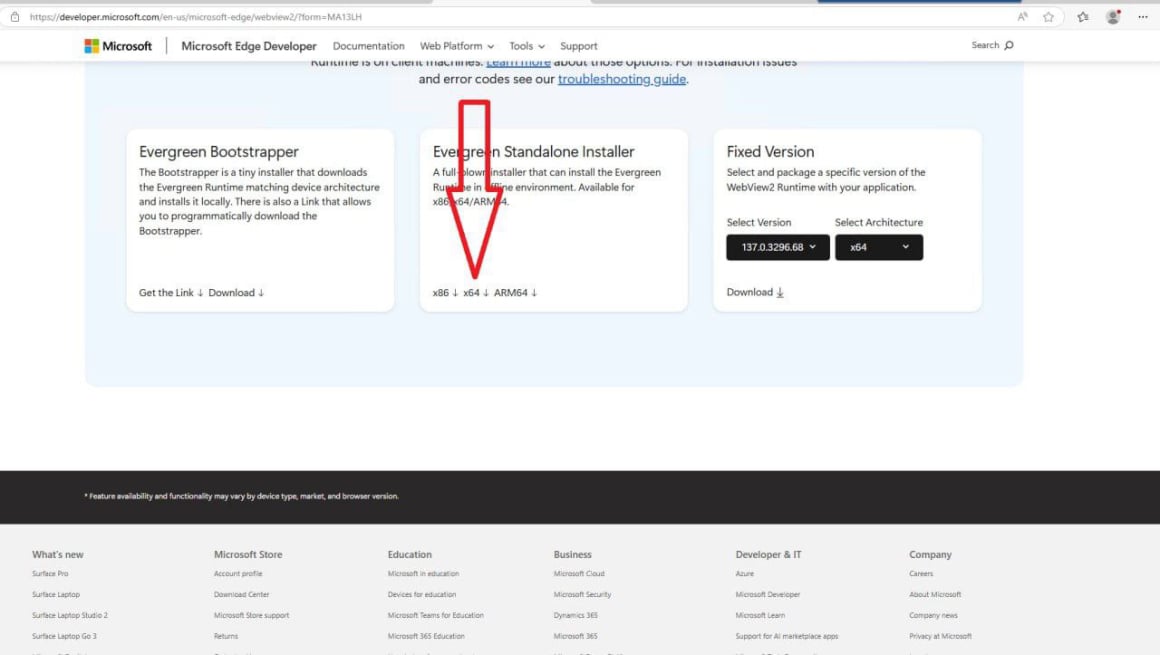1160x655 pixels.
Task: Click the Developer & IT footer heading
Action: (769, 554)
